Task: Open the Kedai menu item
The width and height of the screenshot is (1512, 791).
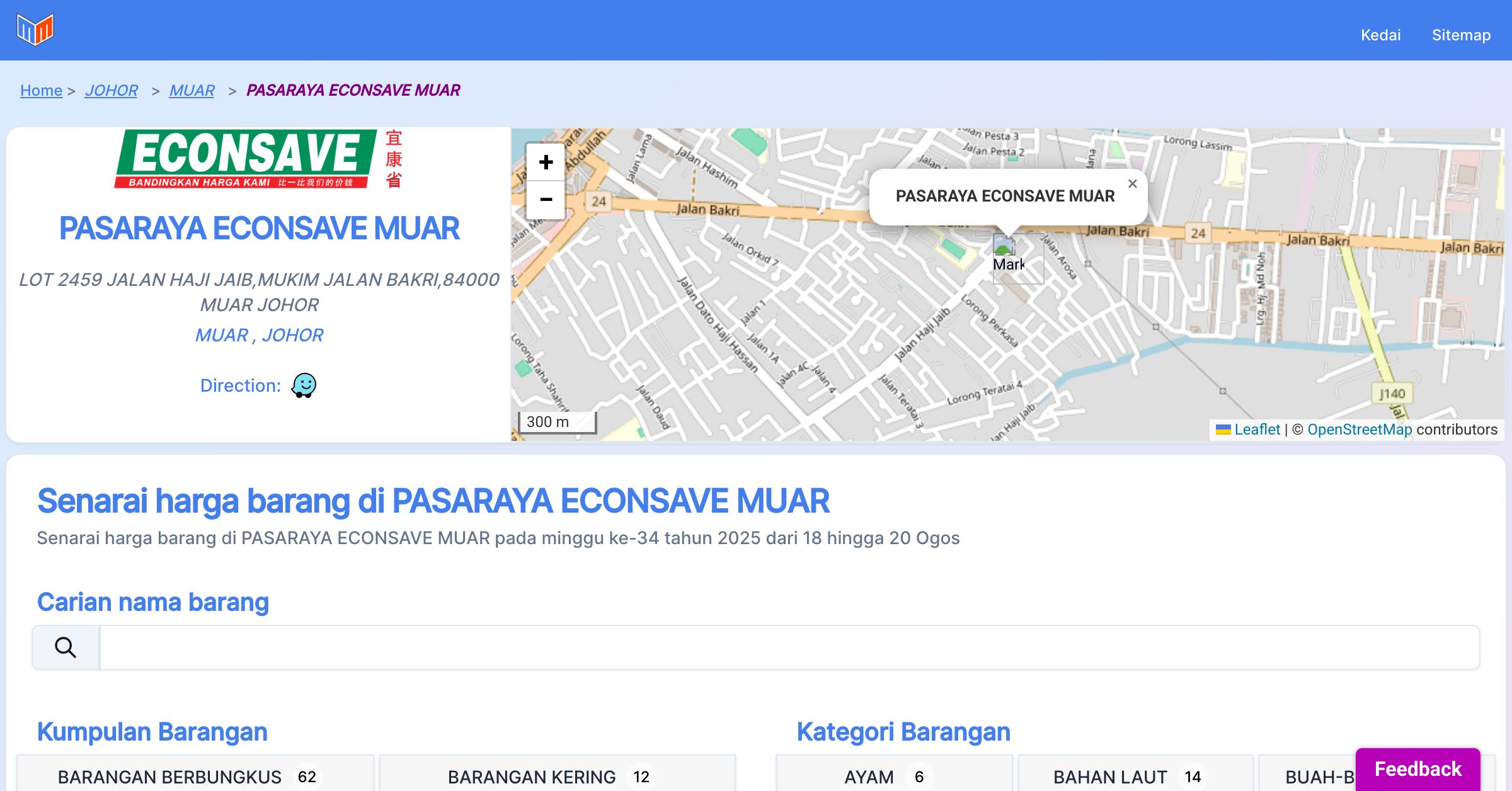Action: (x=1380, y=35)
